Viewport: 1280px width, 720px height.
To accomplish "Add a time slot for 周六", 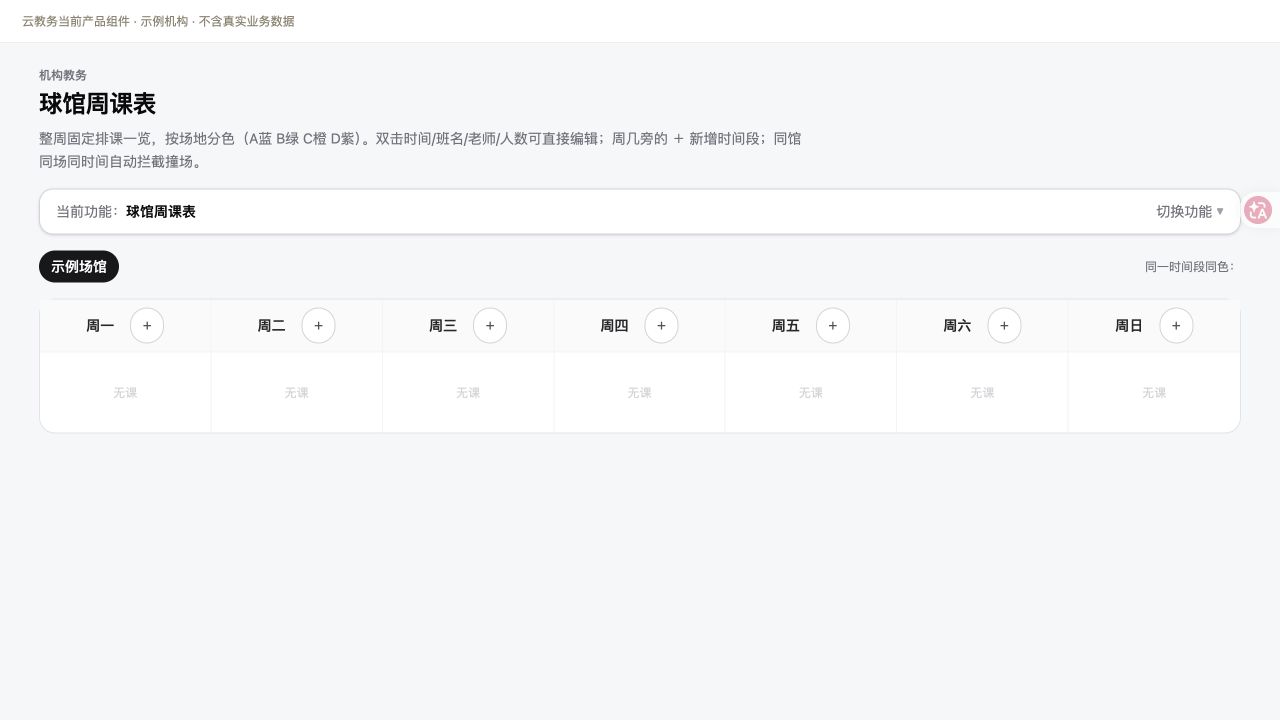I will 1004,326.
